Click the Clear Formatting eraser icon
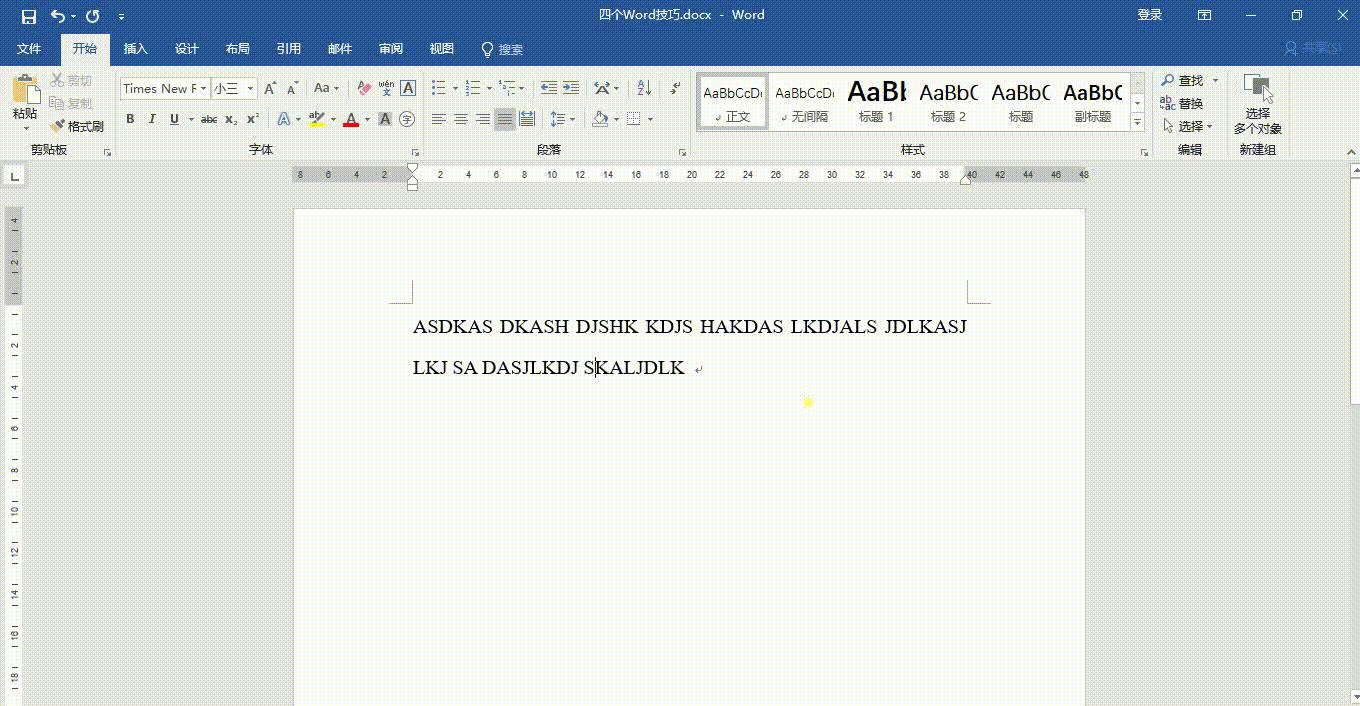Screen dimensions: 1360x706 click(364, 88)
